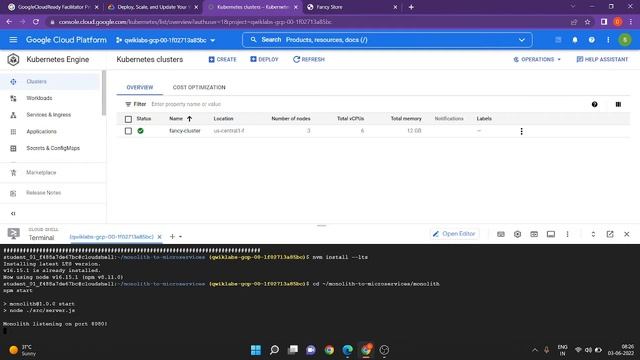Open Marketplace in the sidebar
This screenshot has height=360, width=640.
pyautogui.click(x=41, y=173)
